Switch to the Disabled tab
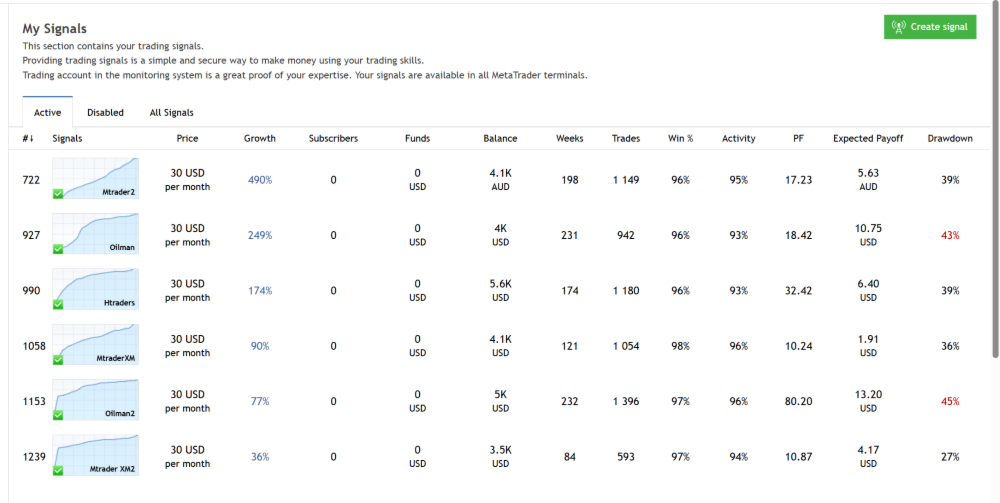1000x503 pixels. pyautogui.click(x=105, y=113)
